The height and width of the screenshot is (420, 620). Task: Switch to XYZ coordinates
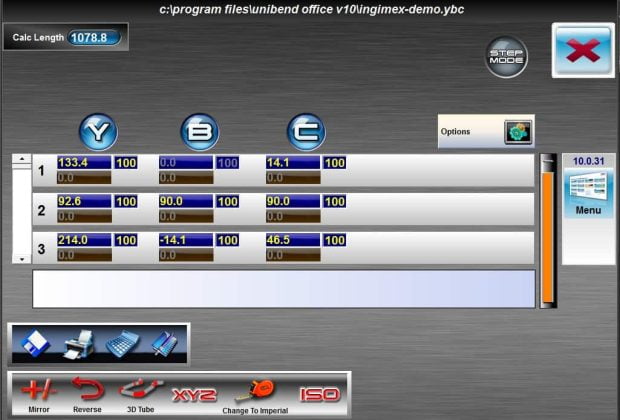(194, 394)
